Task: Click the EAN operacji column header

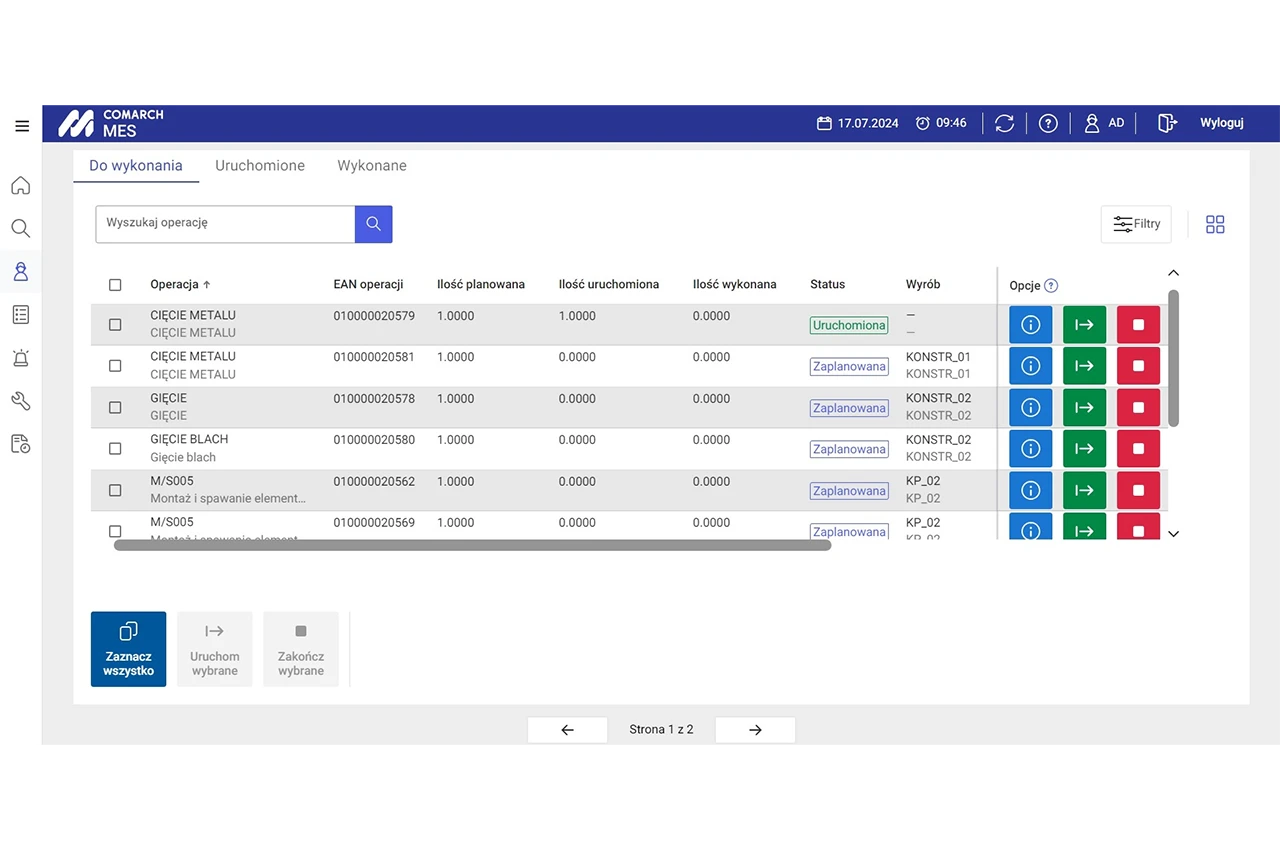Action: click(368, 284)
